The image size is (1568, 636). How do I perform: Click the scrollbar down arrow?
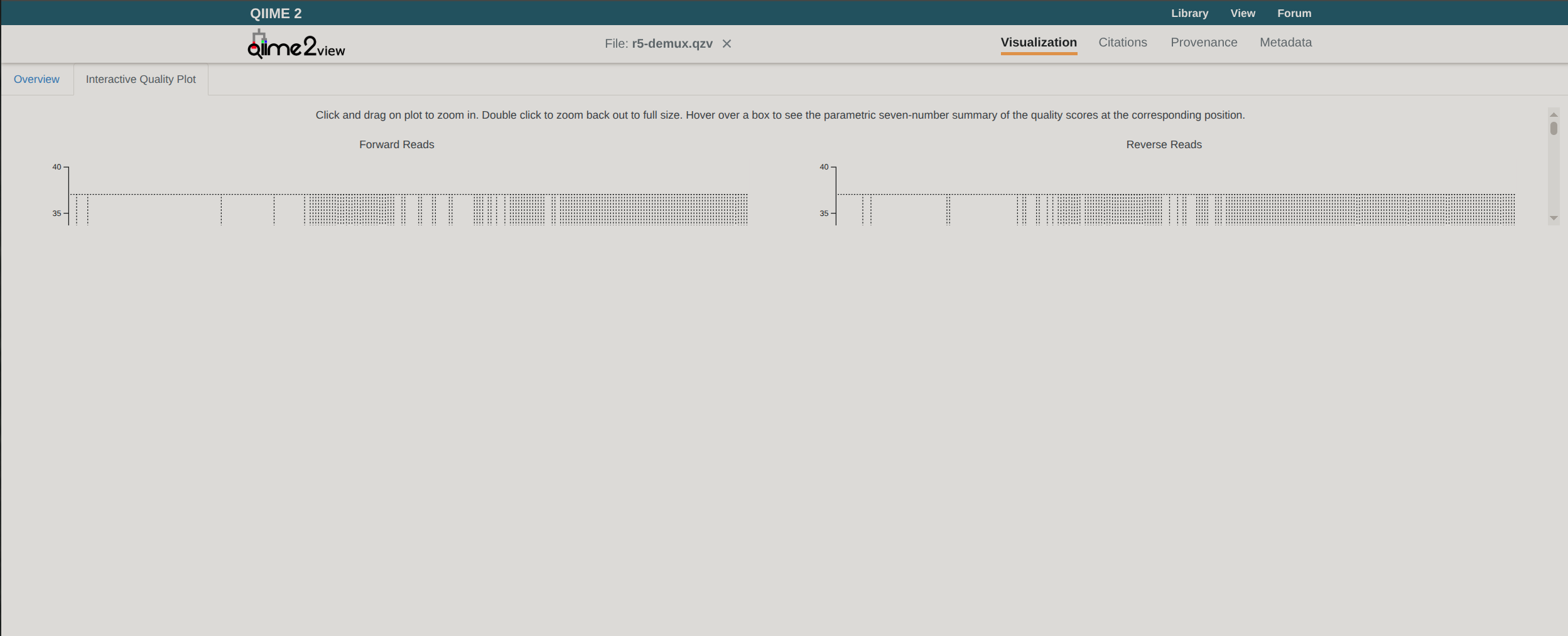point(1554,218)
